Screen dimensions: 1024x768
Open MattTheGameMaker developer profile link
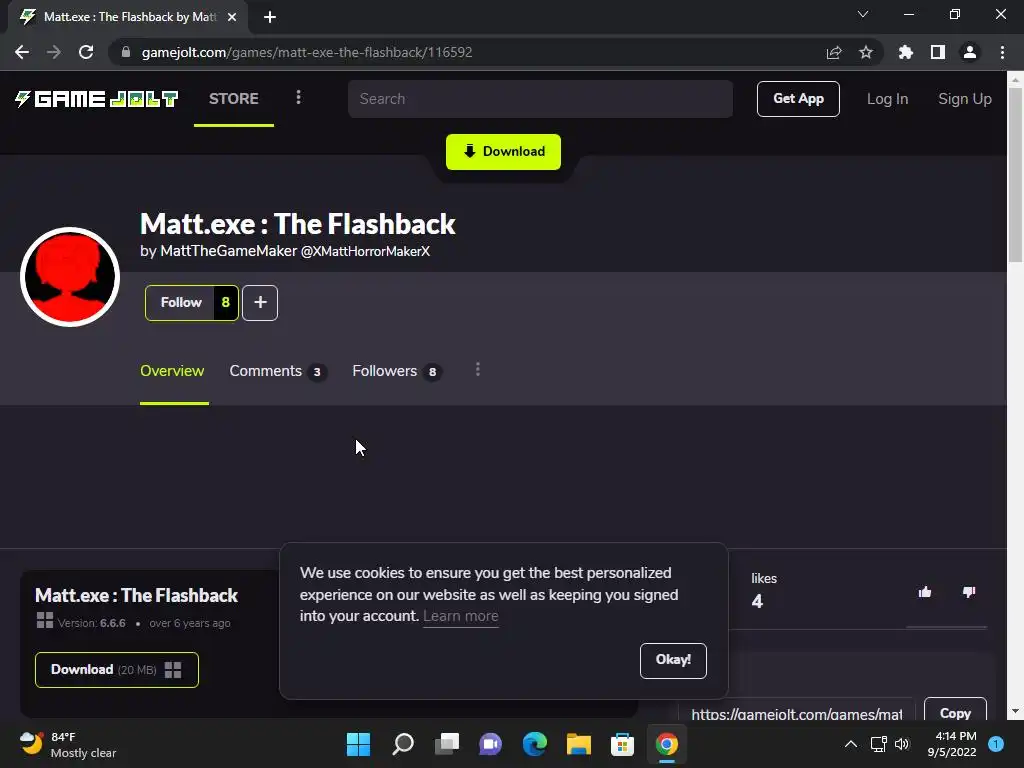pos(229,251)
